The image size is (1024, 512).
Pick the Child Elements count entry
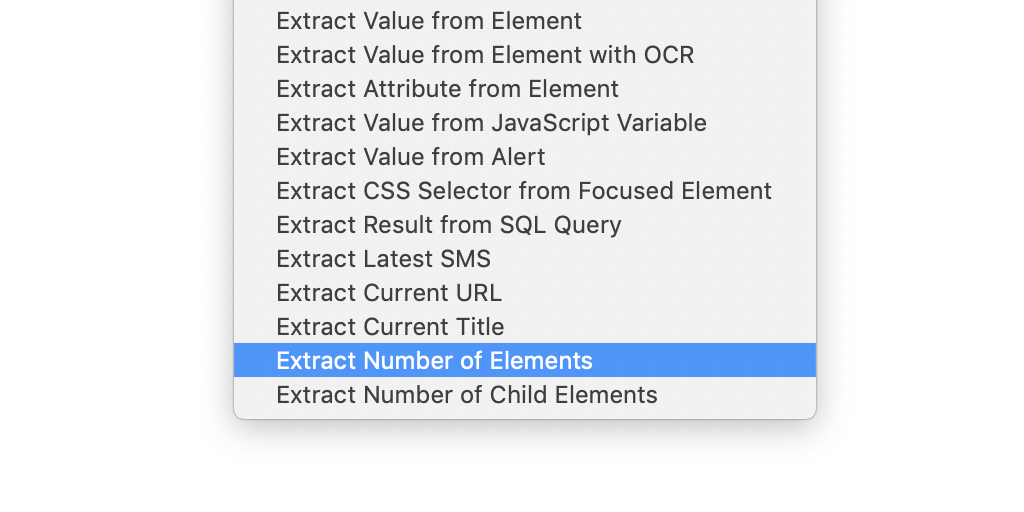[x=525, y=394]
